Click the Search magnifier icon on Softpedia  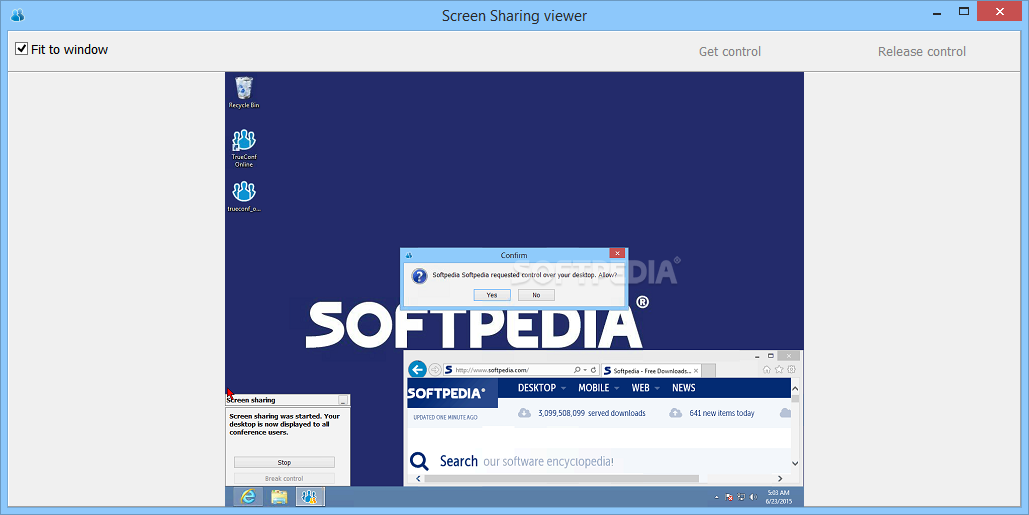point(419,461)
